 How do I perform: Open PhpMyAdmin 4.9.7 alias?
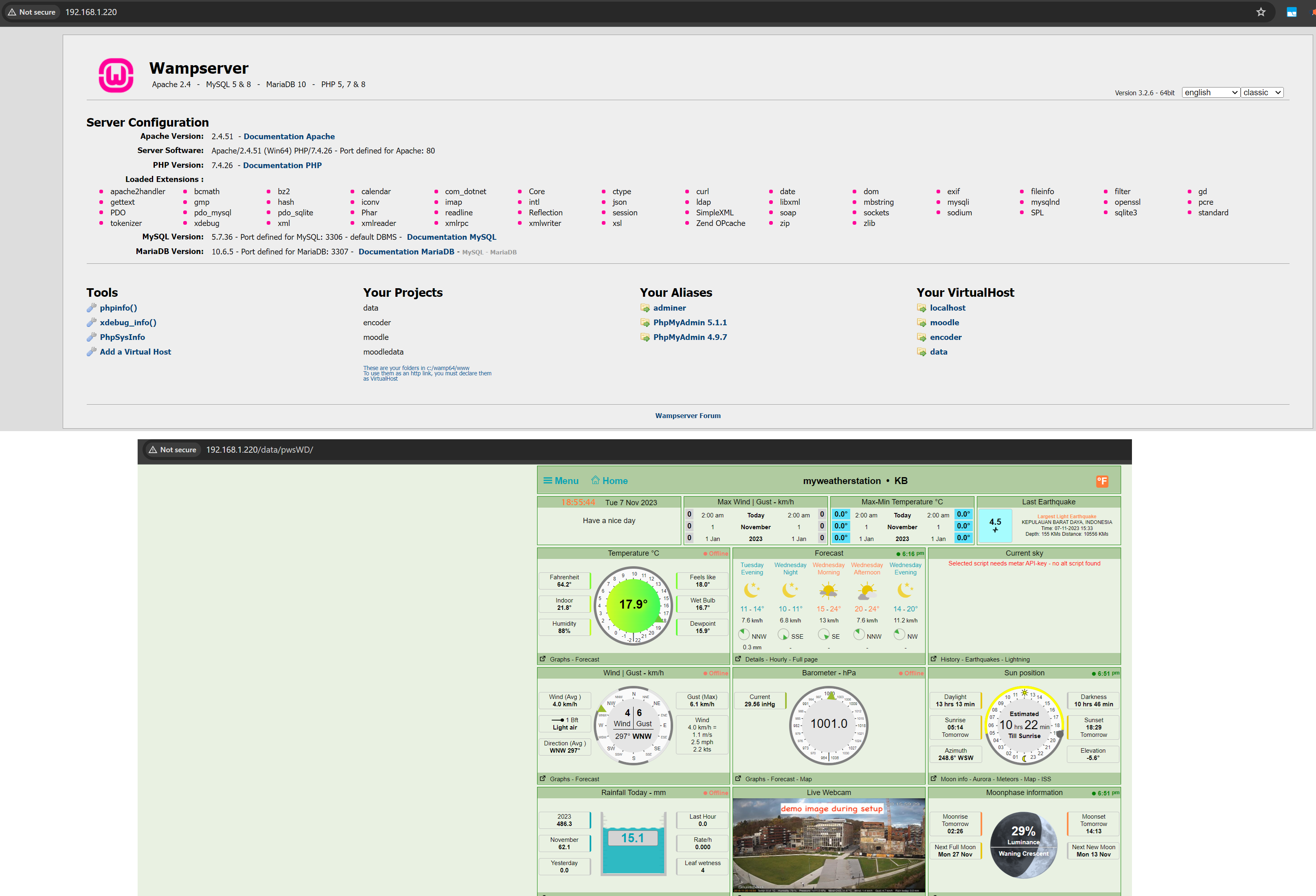point(690,337)
